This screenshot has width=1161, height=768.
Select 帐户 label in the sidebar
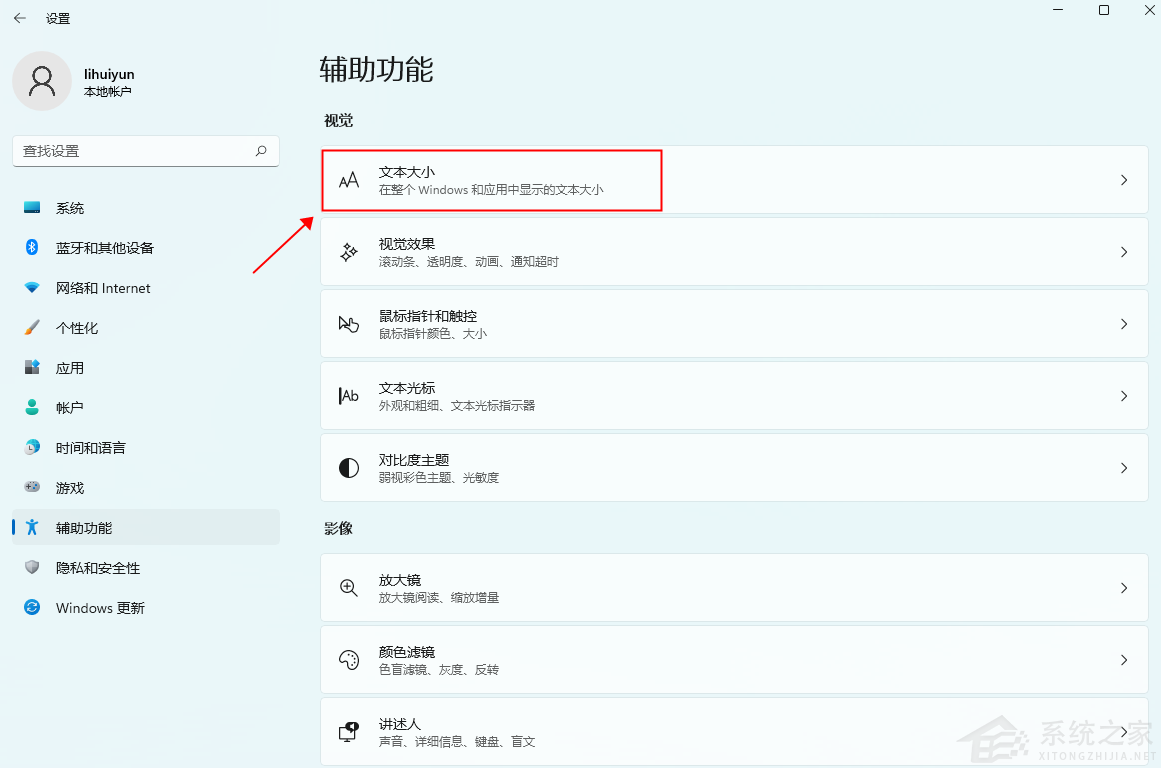pos(70,408)
